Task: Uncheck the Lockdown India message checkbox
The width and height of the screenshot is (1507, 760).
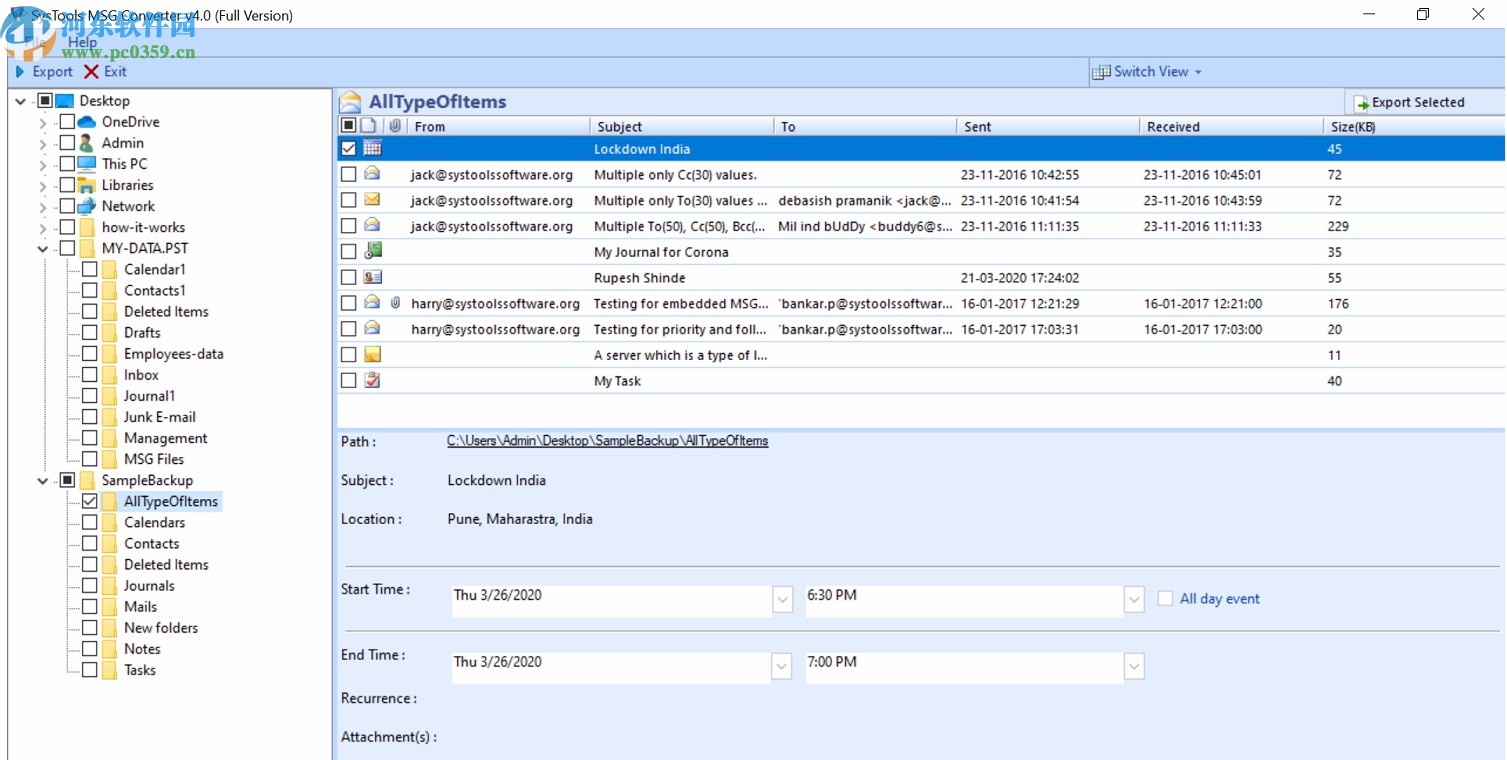Action: [x=348, y=148]
